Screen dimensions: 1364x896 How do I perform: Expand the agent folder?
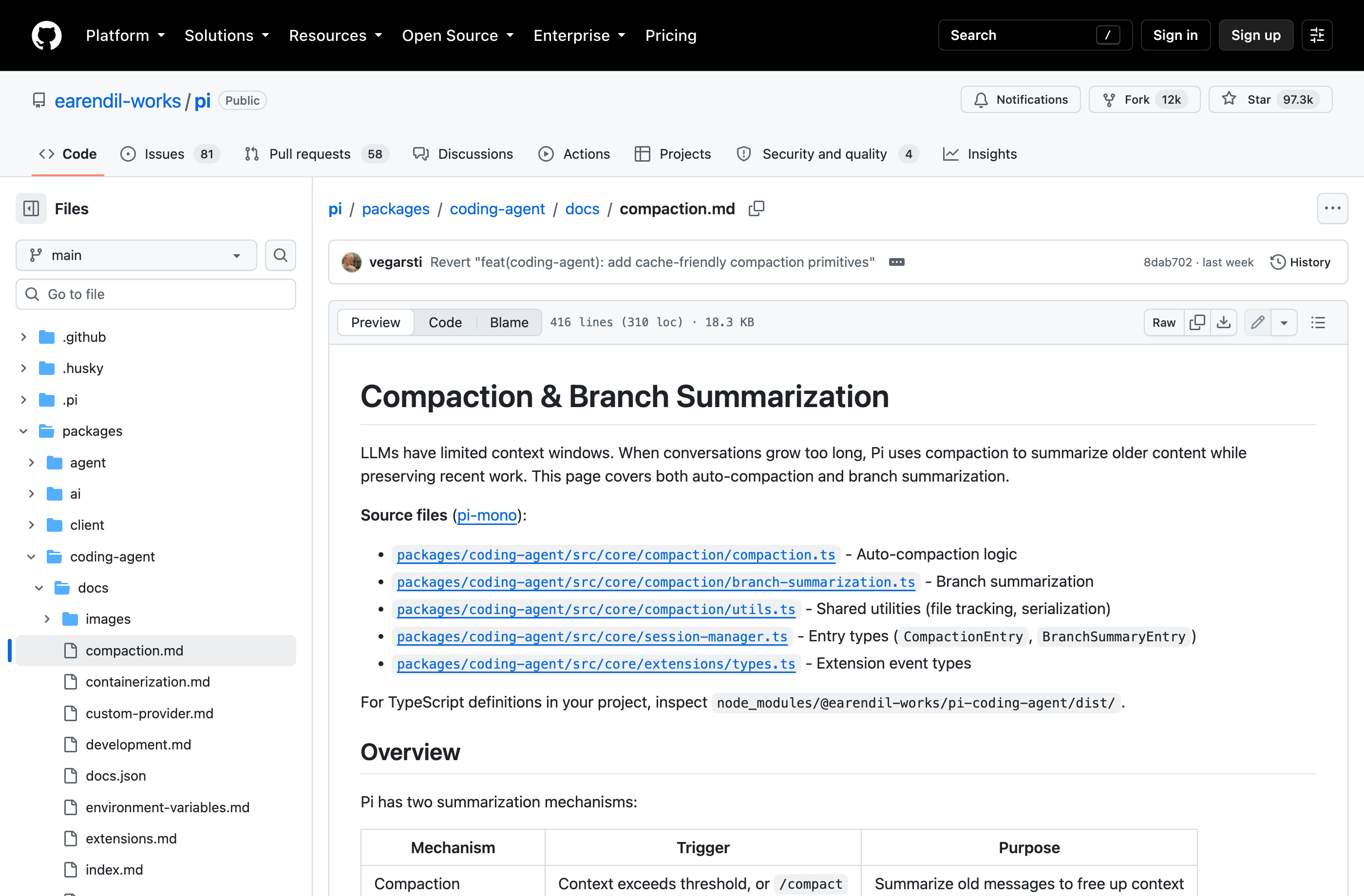[x=32, y=462]
